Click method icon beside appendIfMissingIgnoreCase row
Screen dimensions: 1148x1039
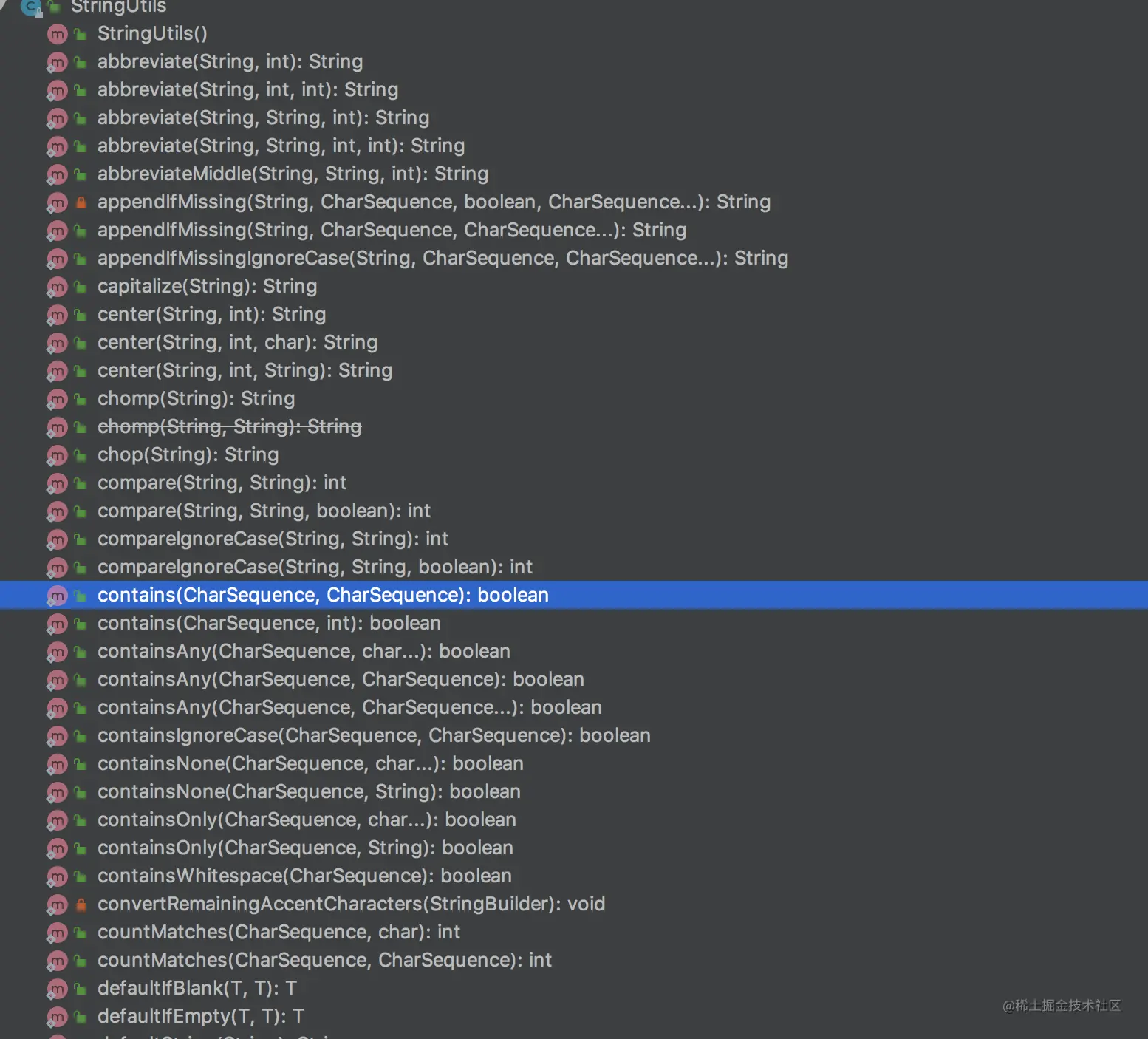[x=58, y=259]
